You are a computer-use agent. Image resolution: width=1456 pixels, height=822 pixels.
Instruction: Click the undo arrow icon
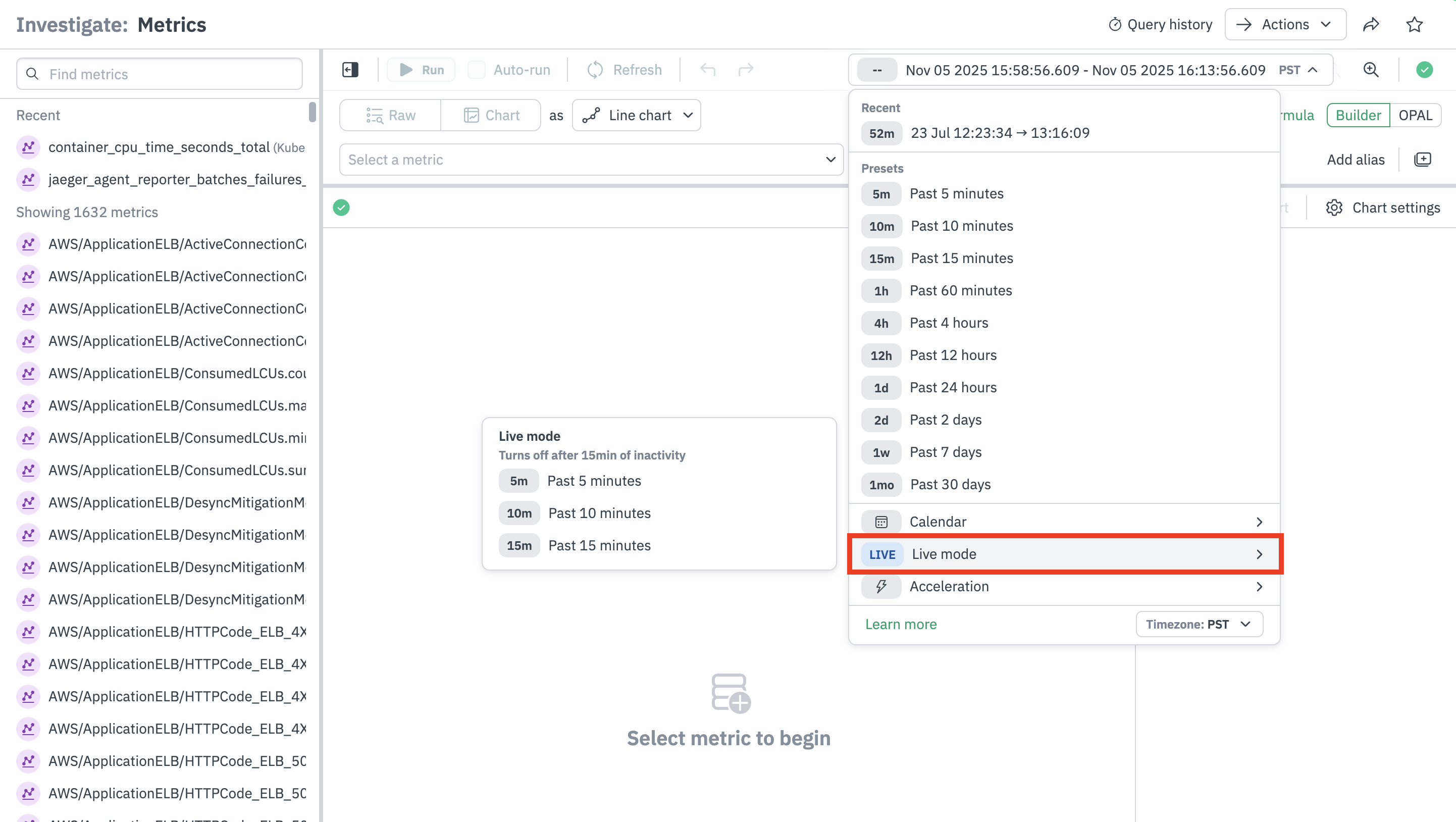708,70
